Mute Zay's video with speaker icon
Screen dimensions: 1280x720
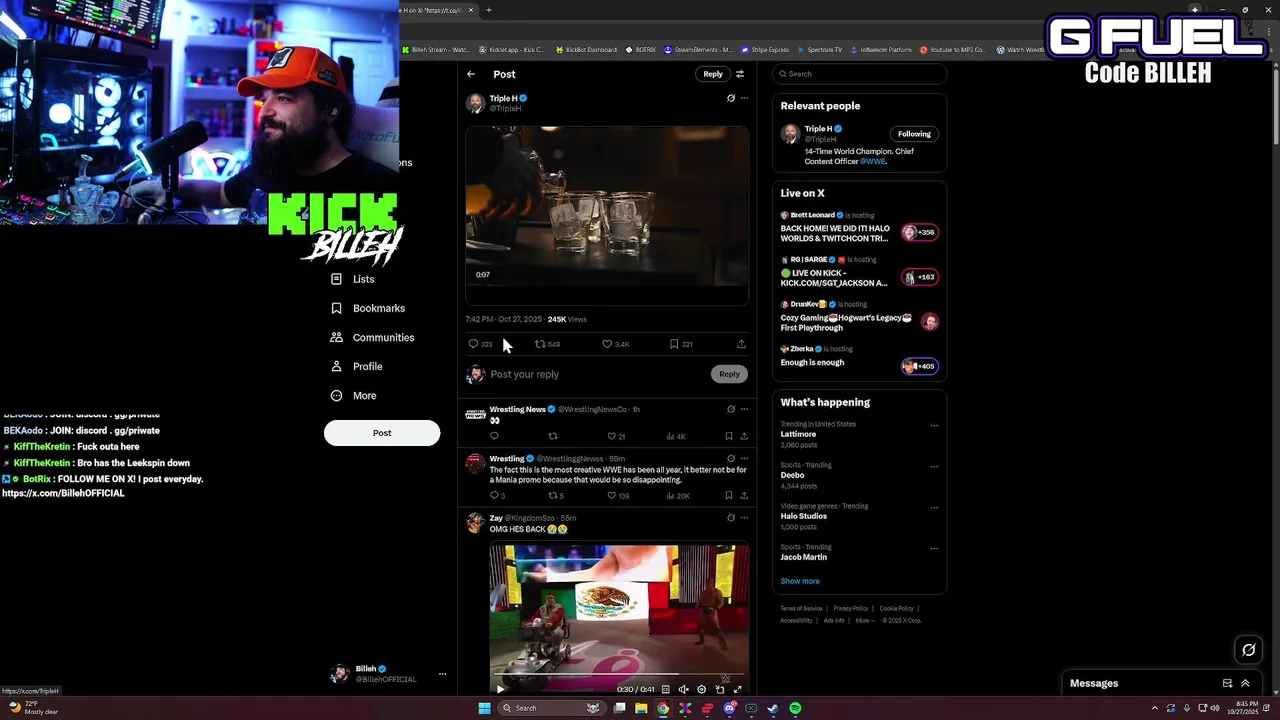[684, 689]
